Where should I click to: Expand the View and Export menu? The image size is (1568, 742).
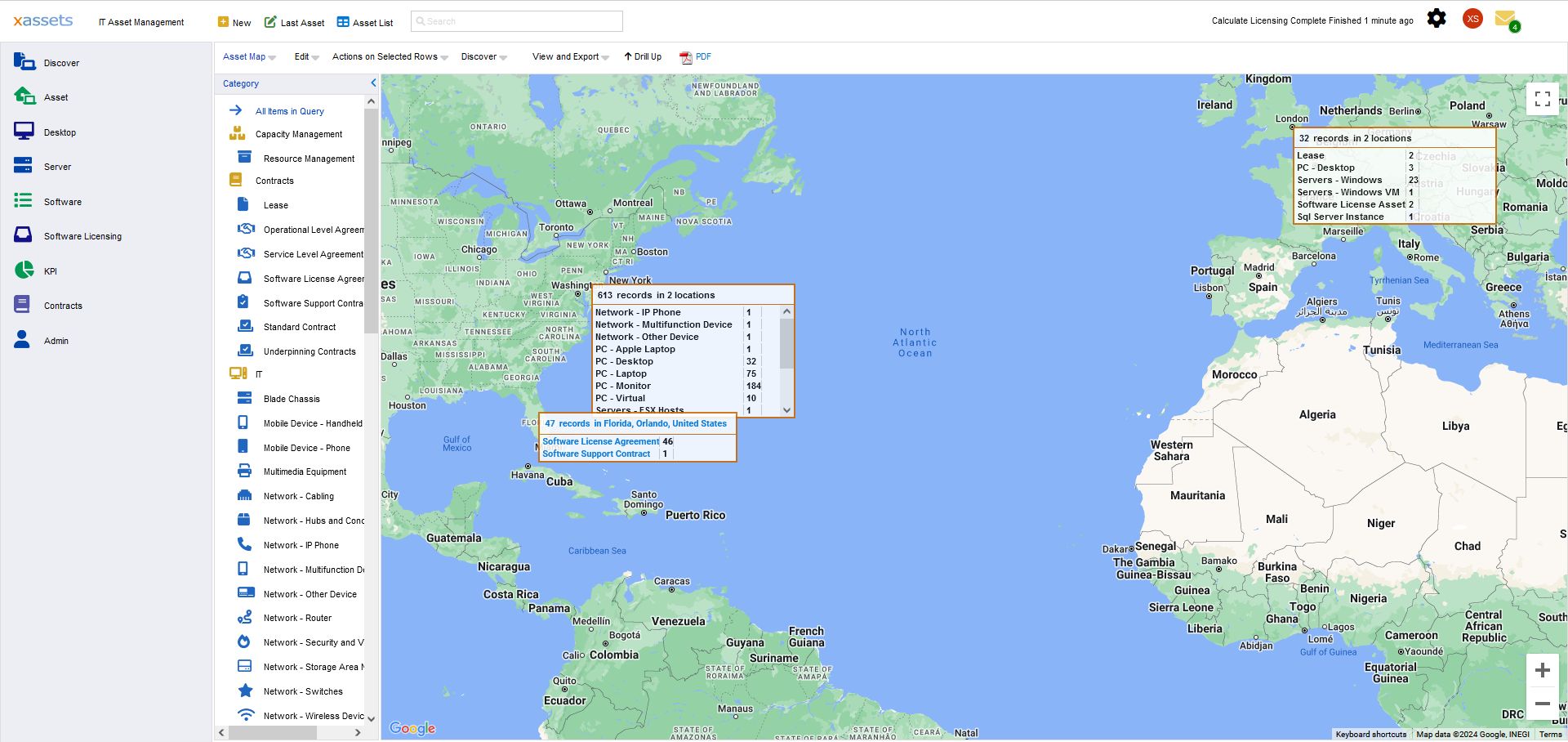[570, 57]
